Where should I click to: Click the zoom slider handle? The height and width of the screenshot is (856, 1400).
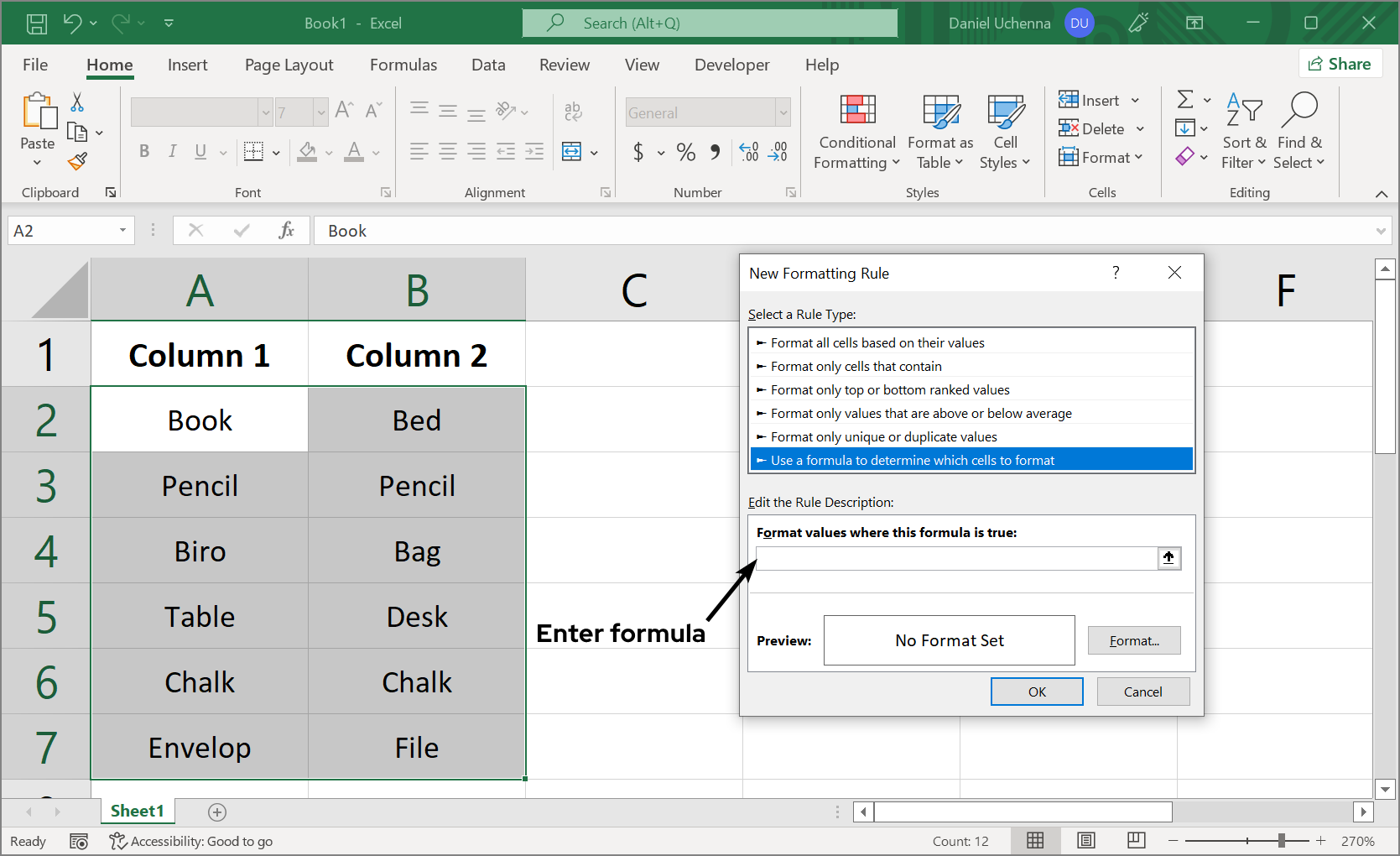tap(1281, 841)
